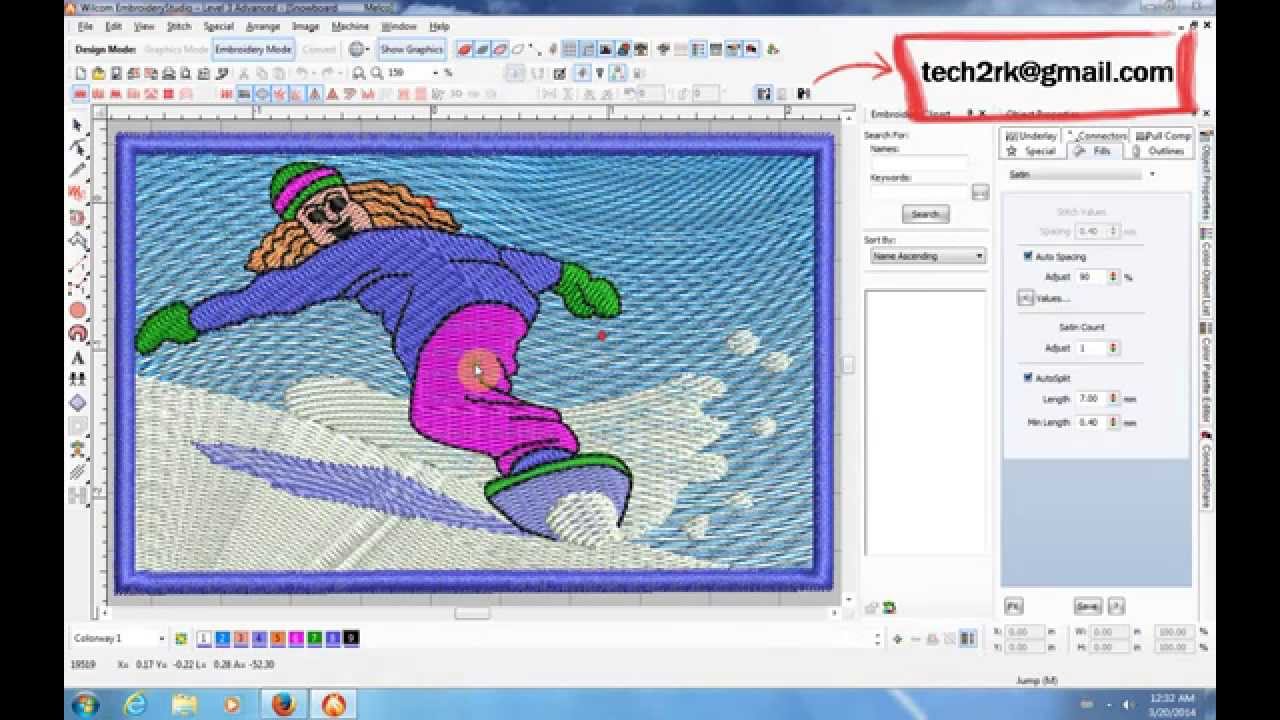1280x720 pixels.
Task: Click the Search button
Action: click(x=926, y=214)
